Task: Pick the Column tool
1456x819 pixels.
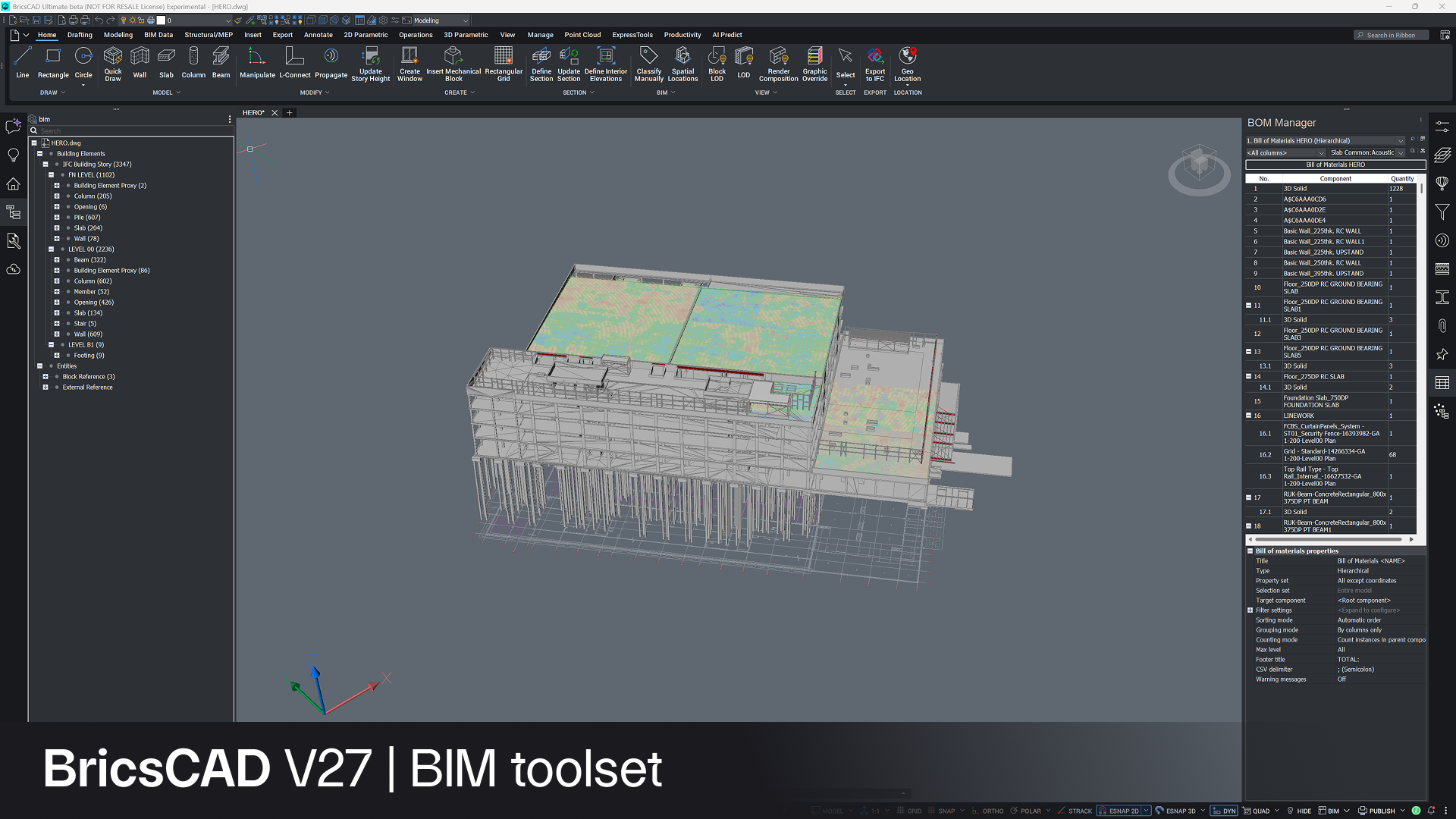Action: [x=193, y=62]
